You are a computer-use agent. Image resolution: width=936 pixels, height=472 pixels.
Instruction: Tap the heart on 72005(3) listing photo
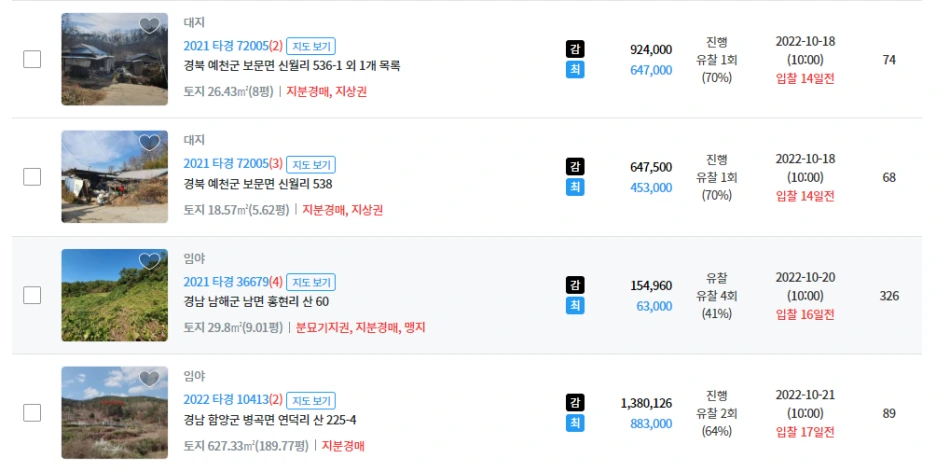coord(149,143)
